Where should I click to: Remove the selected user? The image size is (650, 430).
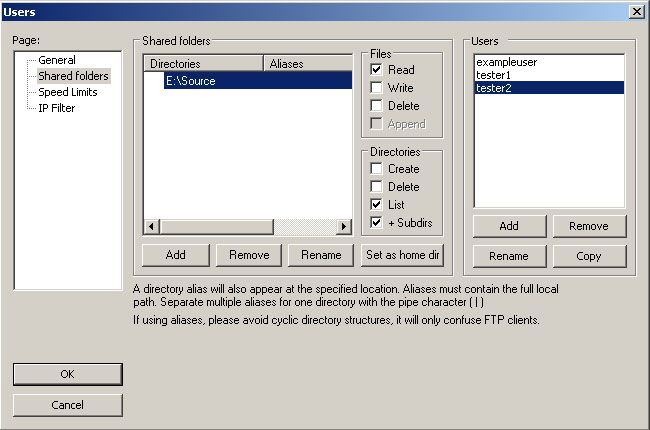[x=589, y=226]
